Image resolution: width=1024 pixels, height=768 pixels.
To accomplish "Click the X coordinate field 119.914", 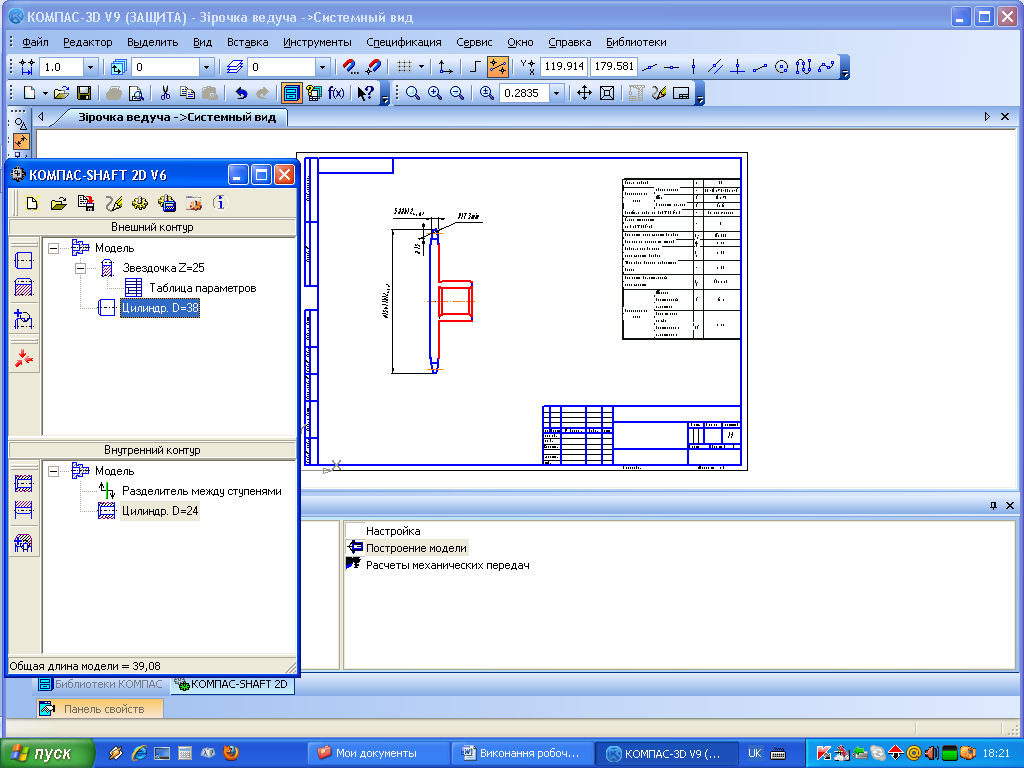I will (x=564, y=67).
